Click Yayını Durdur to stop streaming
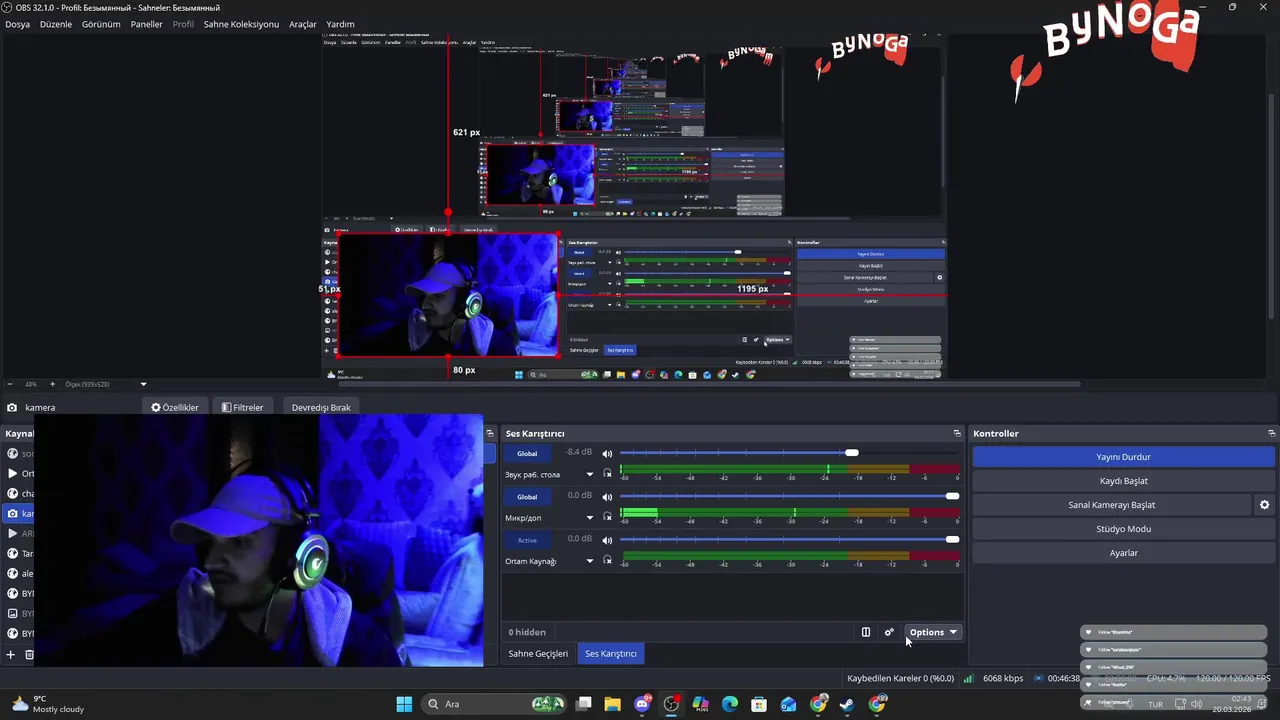The width and height of the screenshot is (1280, 720). (x=1123, y=457)
